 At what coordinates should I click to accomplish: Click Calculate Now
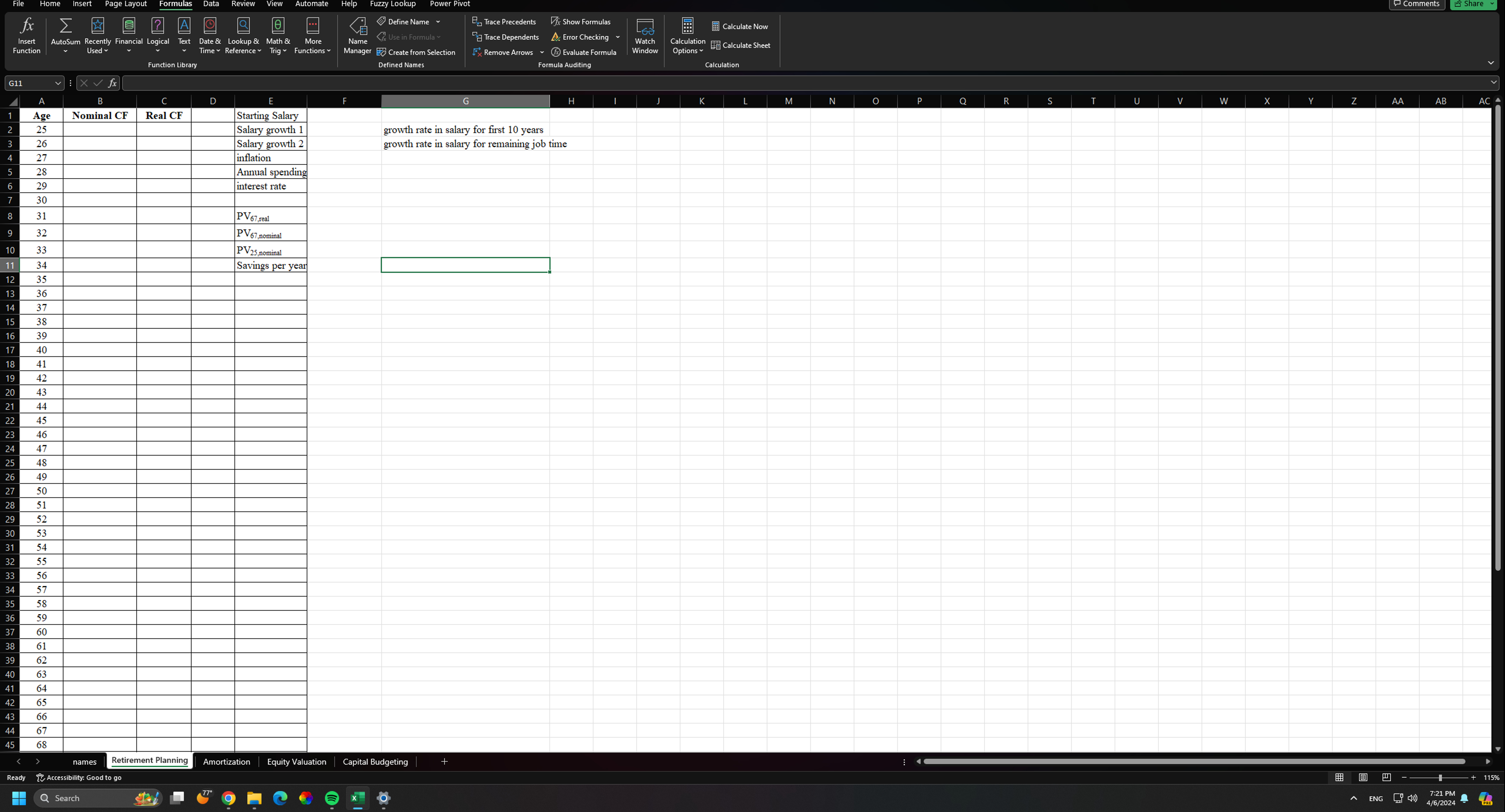(740, 26)
